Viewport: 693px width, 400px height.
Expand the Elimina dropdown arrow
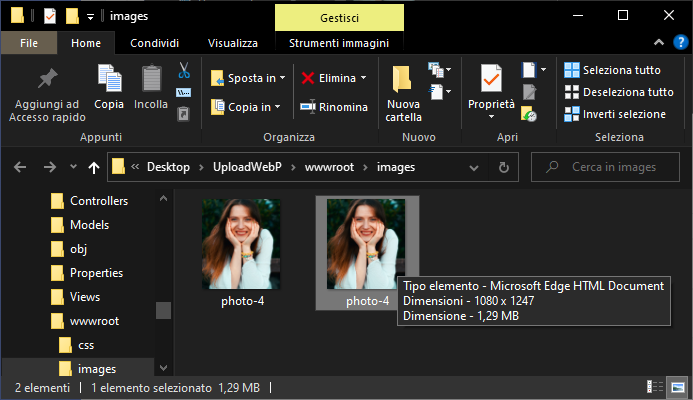pyautogui.click(x=363, y=78)
